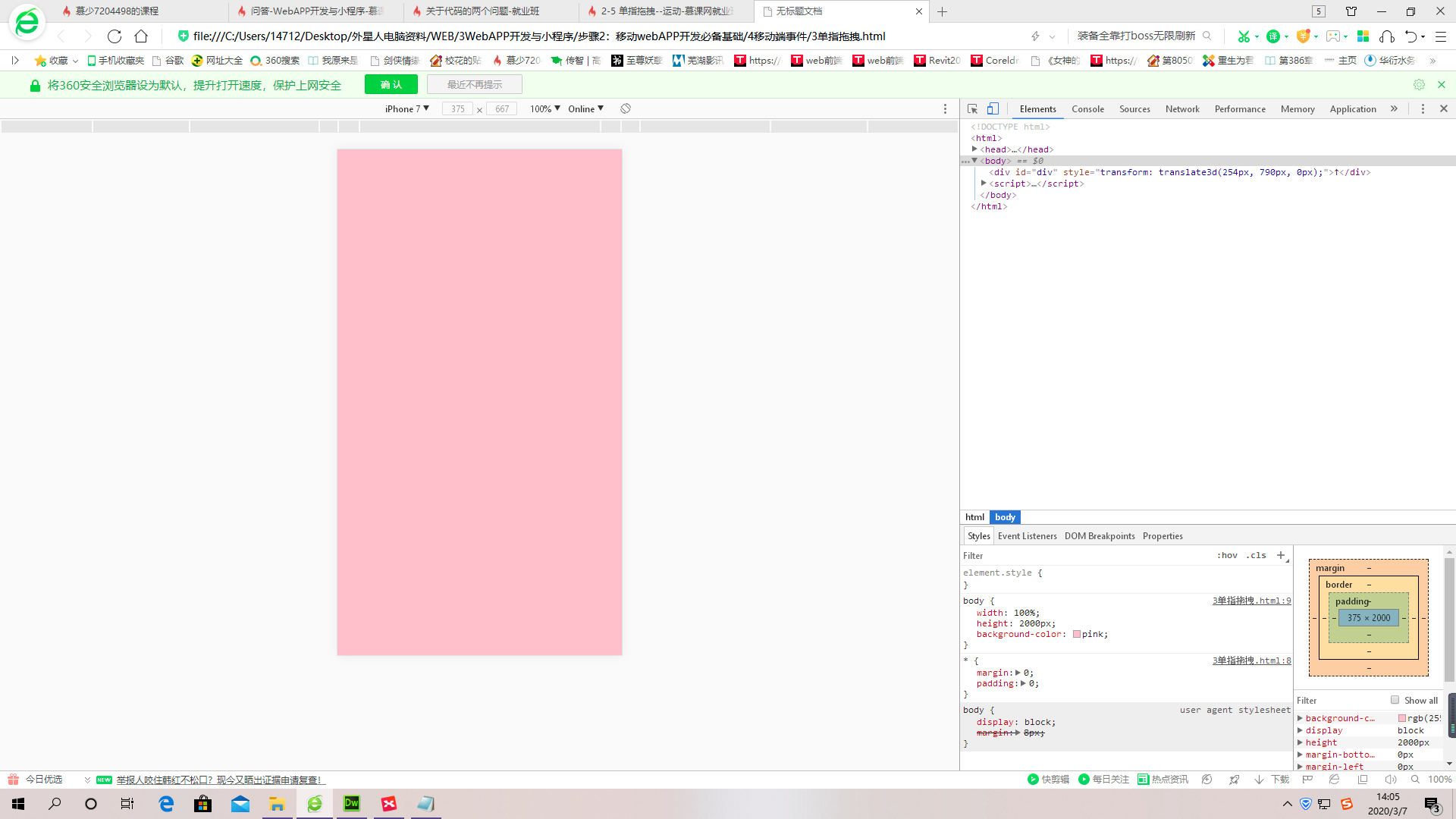Open the DOM Breakpoints pane tab
The height and width of the screenshot is (819, 1456).
[x=1100, y=536]
